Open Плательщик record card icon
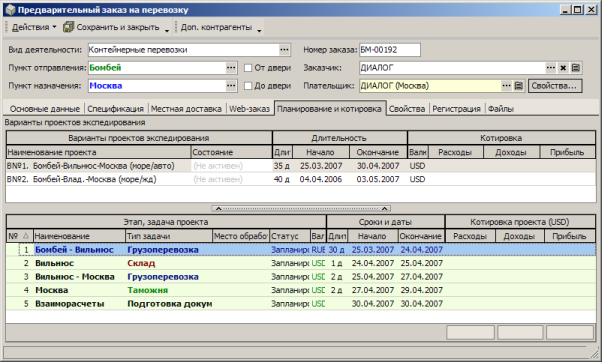Image resolution: width=602 pixels, height=362 pixels. point(518,86)
